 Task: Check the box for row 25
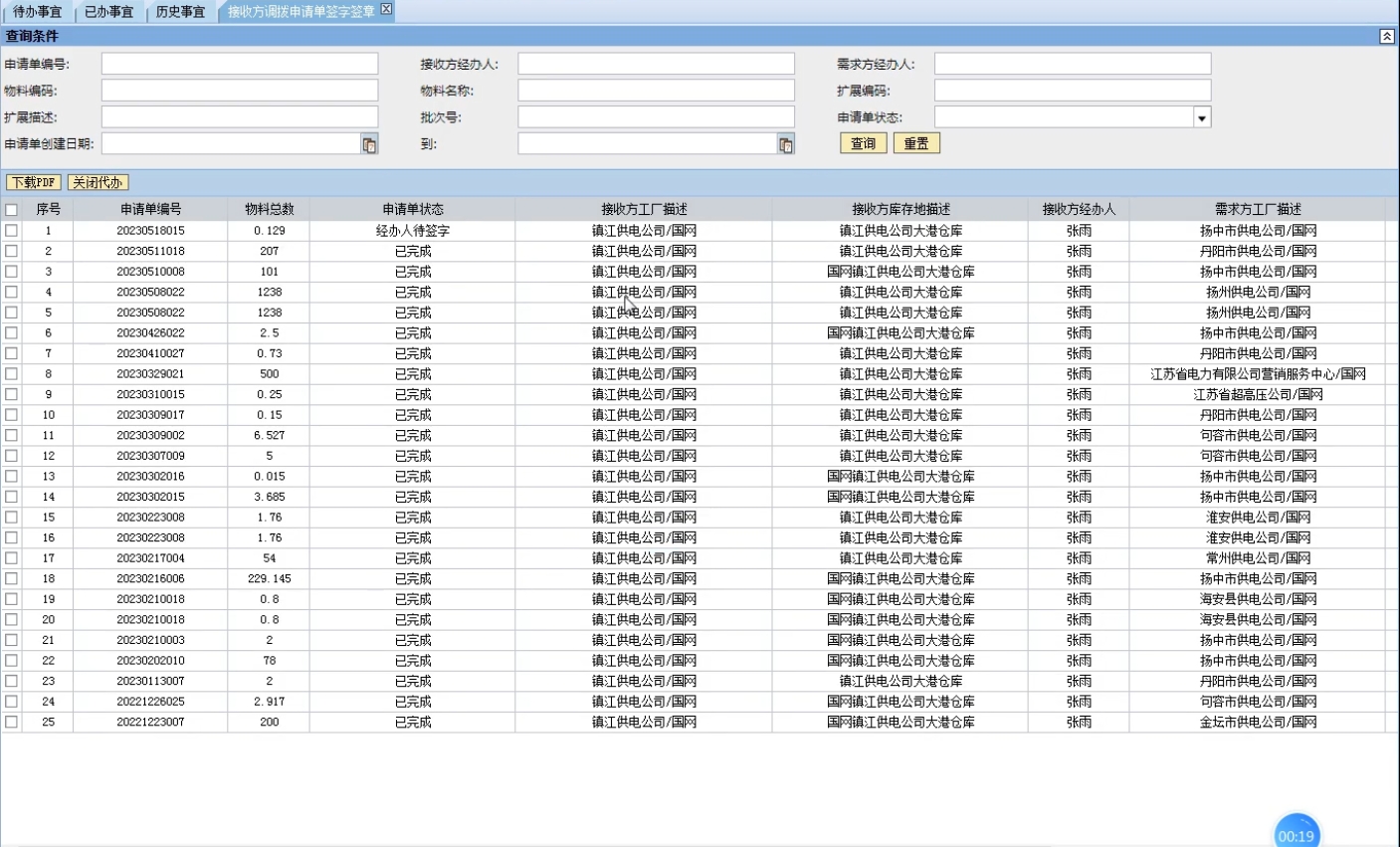click(x=12, y=722)
